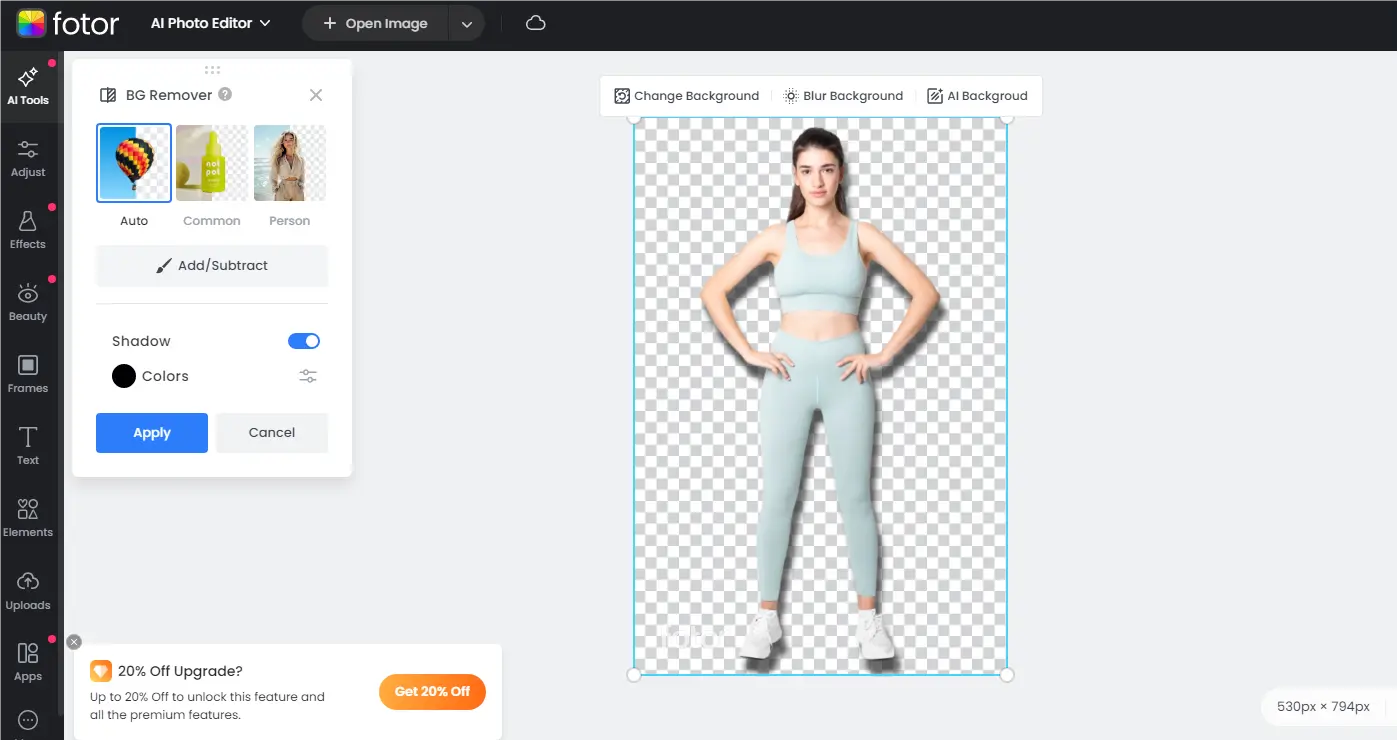The height and width of the screenshot is (740, 1397).
Task: Click the black shadow color swatch
Action: coord(124,376)
